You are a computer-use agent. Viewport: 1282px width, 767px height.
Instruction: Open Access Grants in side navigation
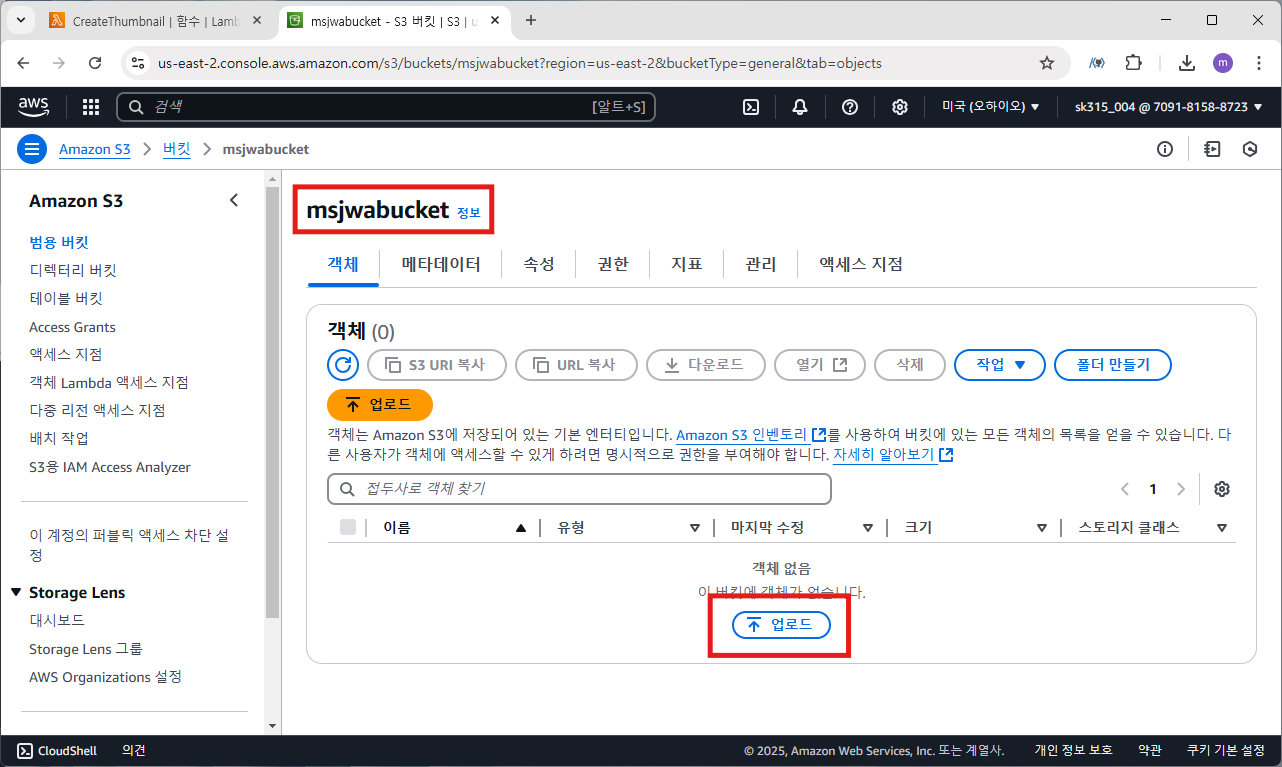click(72, 327)
